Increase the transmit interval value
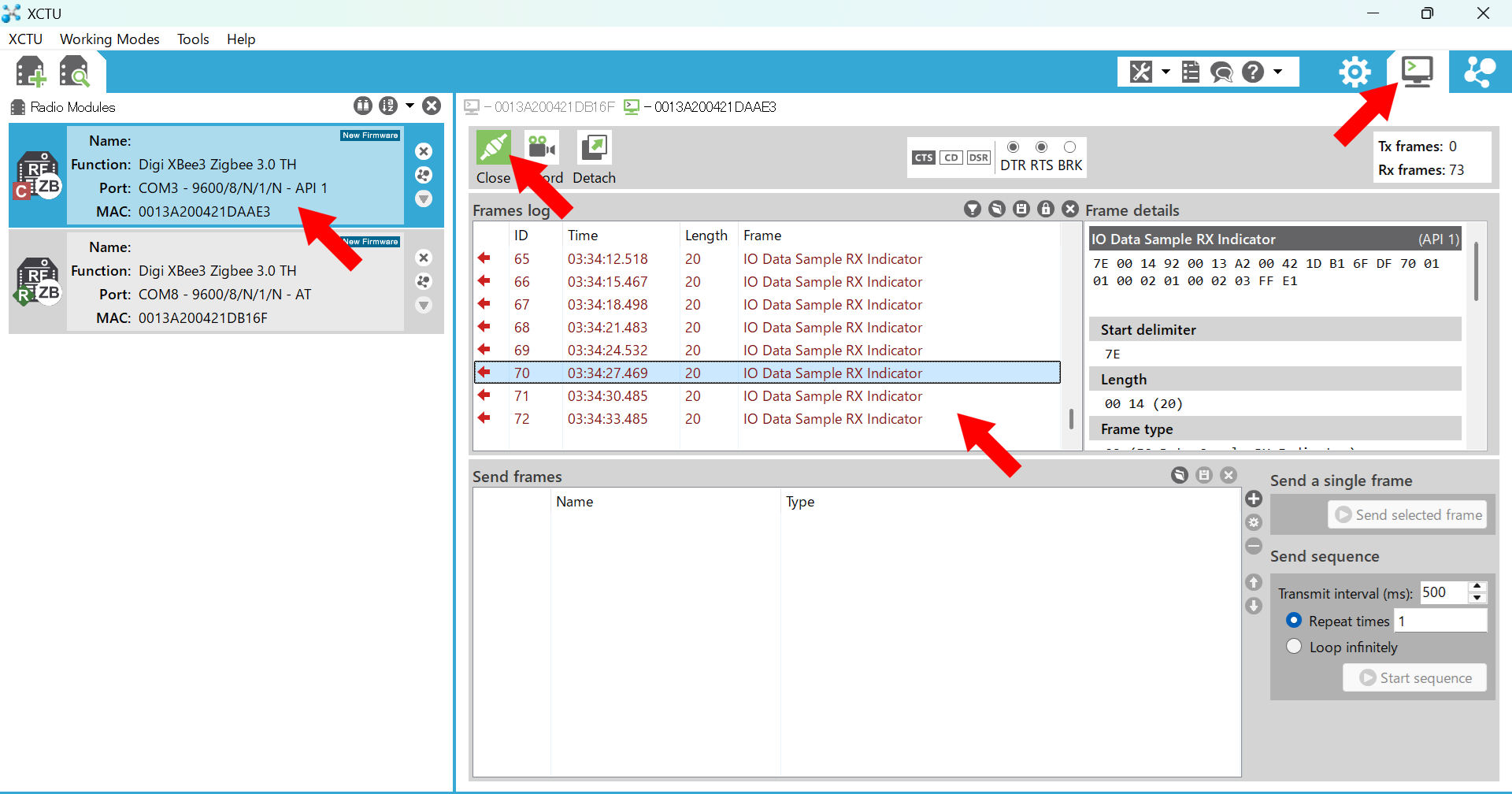The width and height of the screenshot is (1512, 794). [1478, 587]
